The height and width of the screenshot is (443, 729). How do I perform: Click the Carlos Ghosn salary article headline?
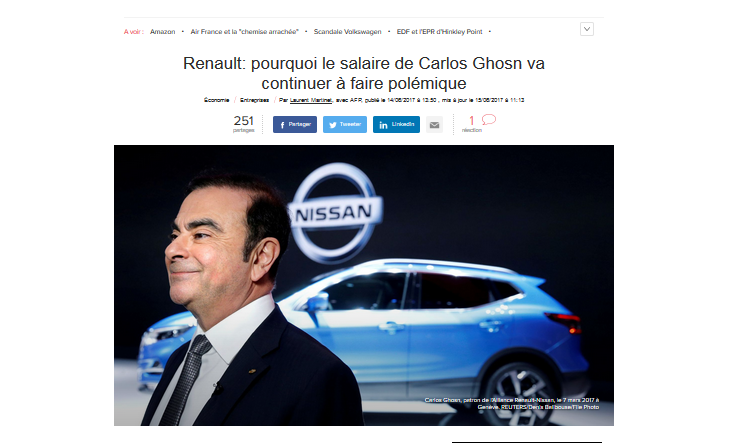[x=364, y=73]
